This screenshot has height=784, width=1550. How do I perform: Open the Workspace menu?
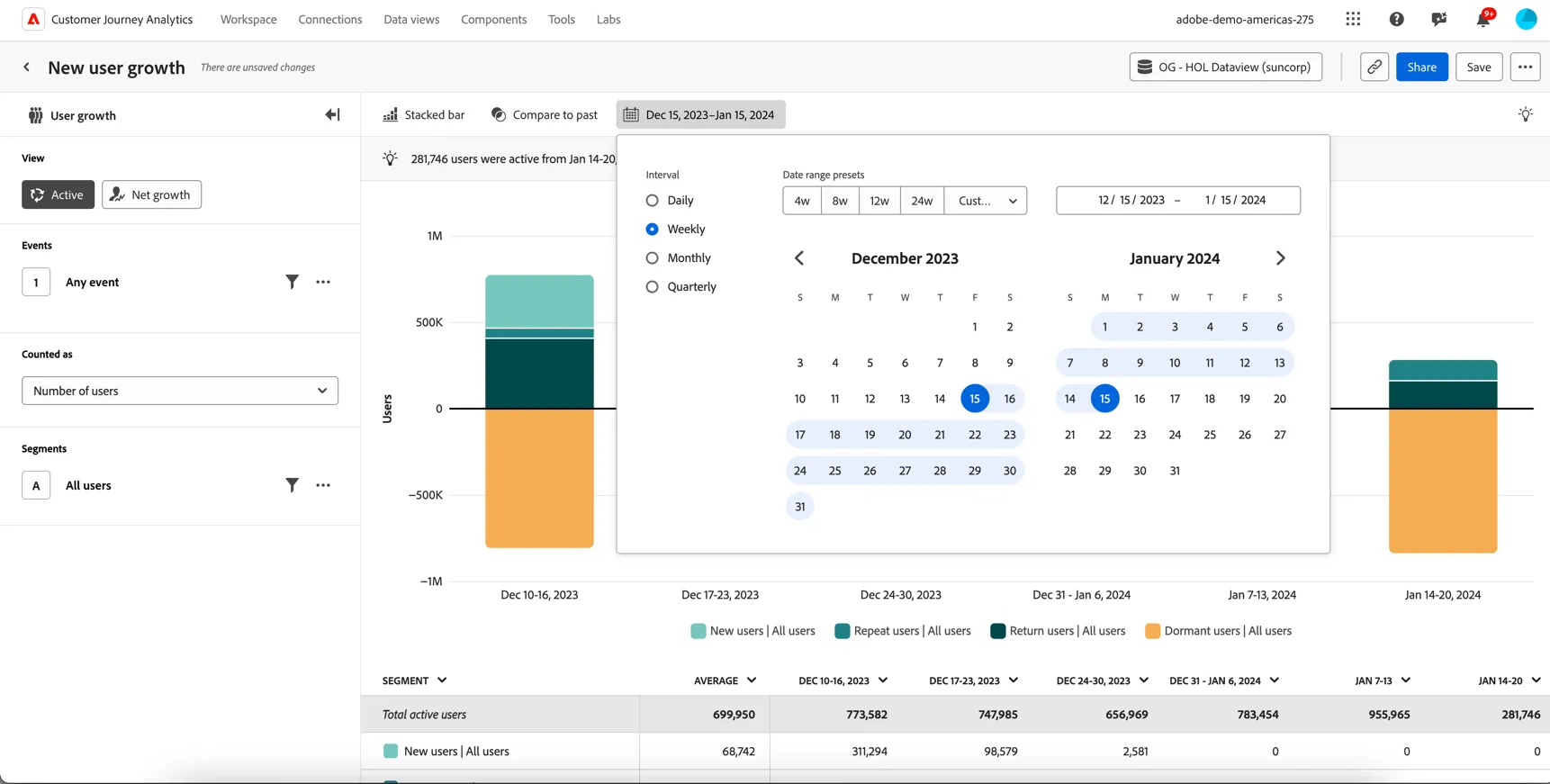pyautogui.click(x=248, y=19)
